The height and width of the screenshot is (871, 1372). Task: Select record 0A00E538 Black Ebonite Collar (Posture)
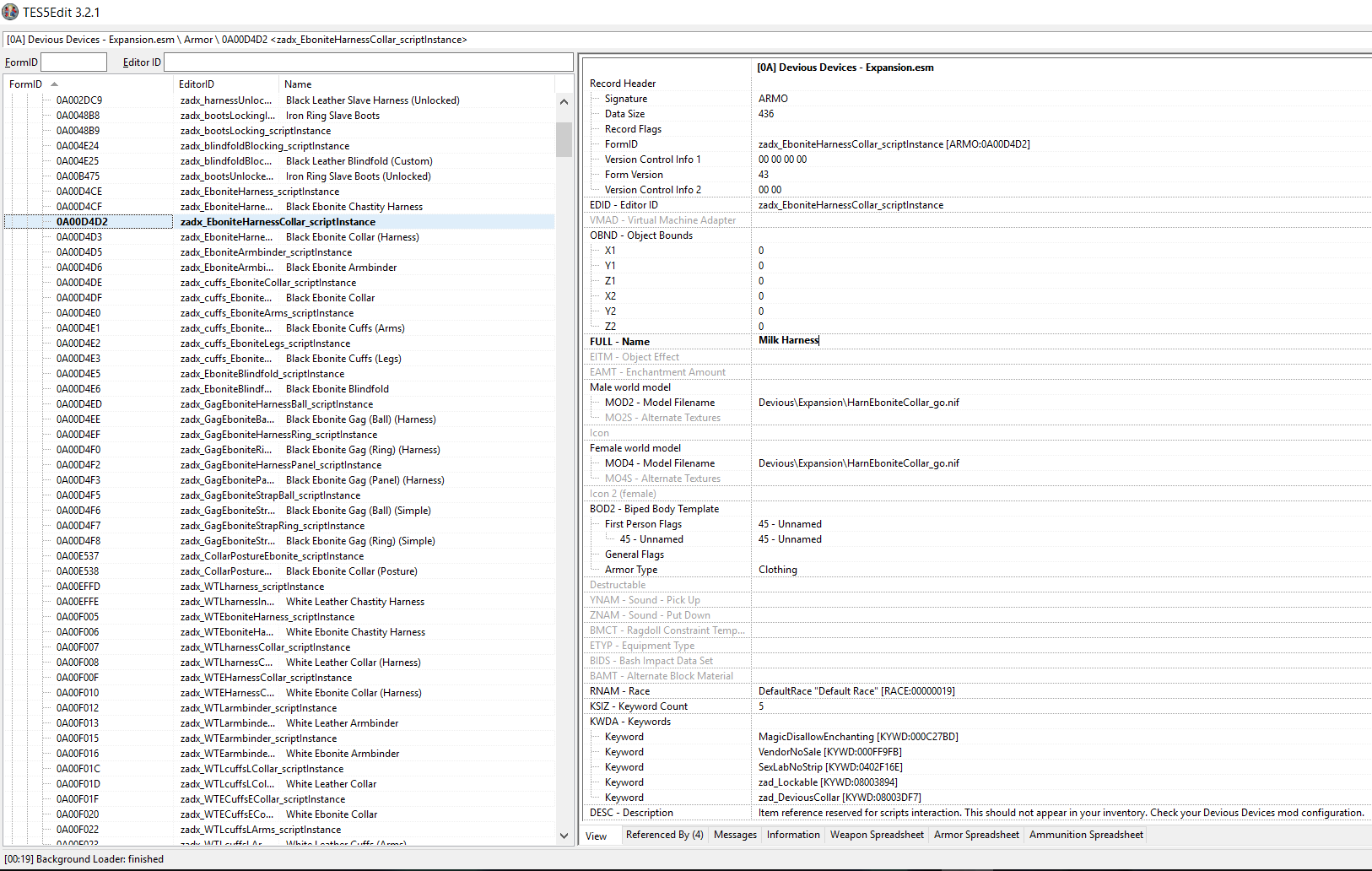click(x=279, y=571)
